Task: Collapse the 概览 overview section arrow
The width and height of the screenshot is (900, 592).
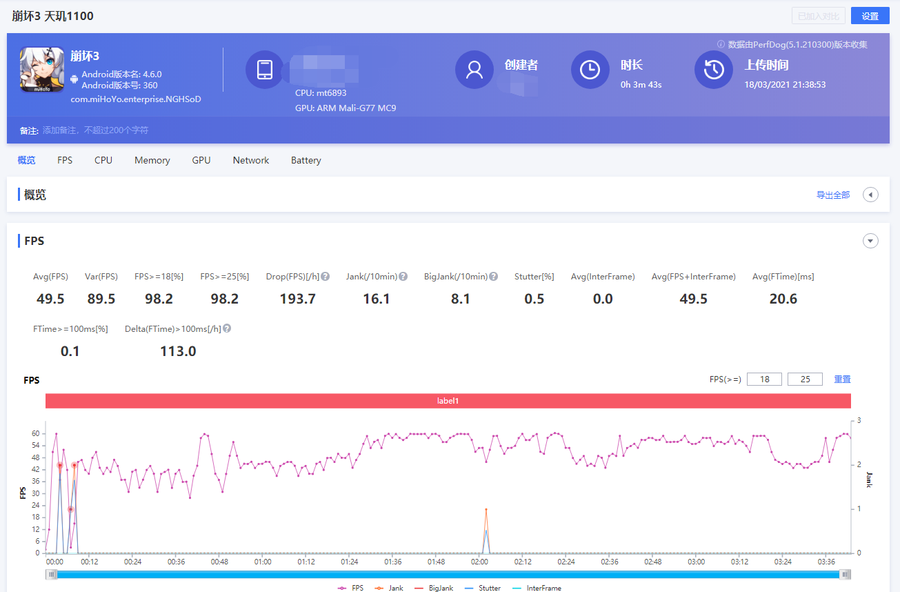Action: coord(870,195)
